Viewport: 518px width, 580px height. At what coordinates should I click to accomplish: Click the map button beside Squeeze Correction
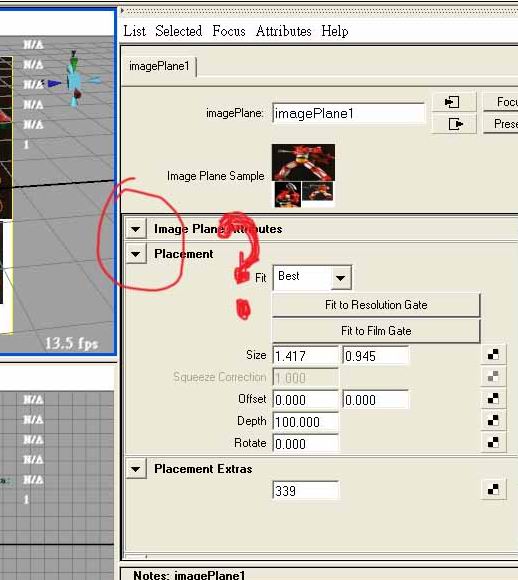click(x=493, y=377)
